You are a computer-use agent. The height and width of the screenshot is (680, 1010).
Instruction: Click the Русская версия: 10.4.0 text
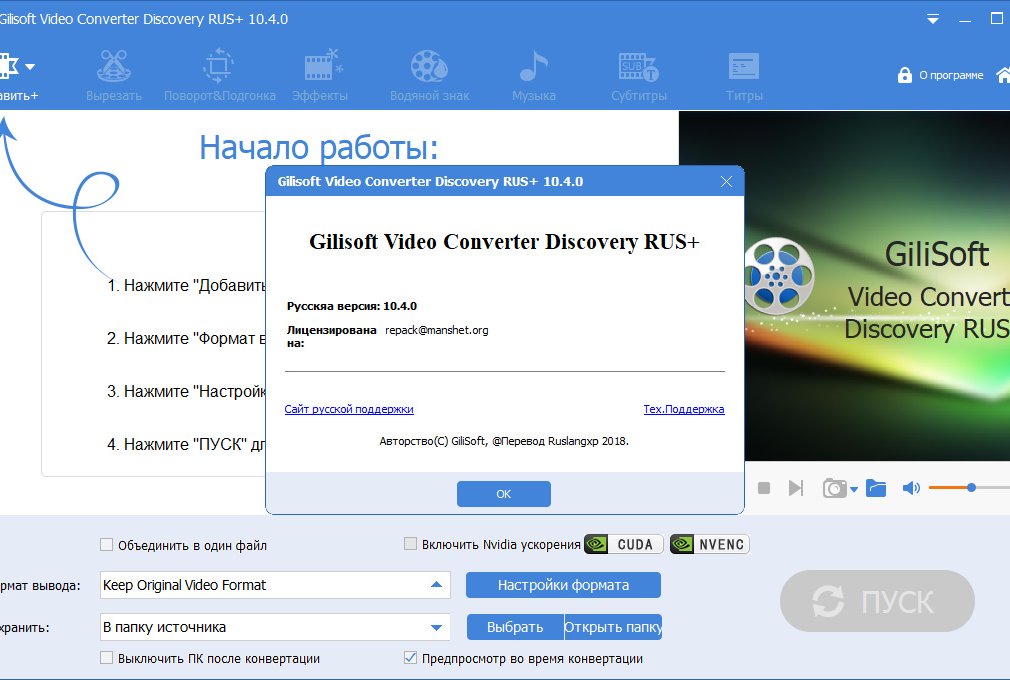[352, 306]
